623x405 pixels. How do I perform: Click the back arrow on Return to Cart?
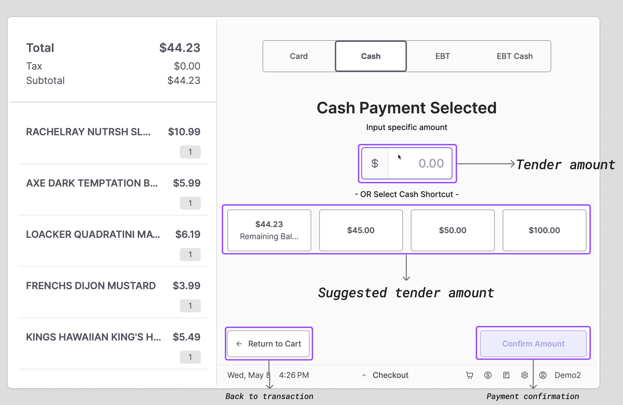(239, 344)
